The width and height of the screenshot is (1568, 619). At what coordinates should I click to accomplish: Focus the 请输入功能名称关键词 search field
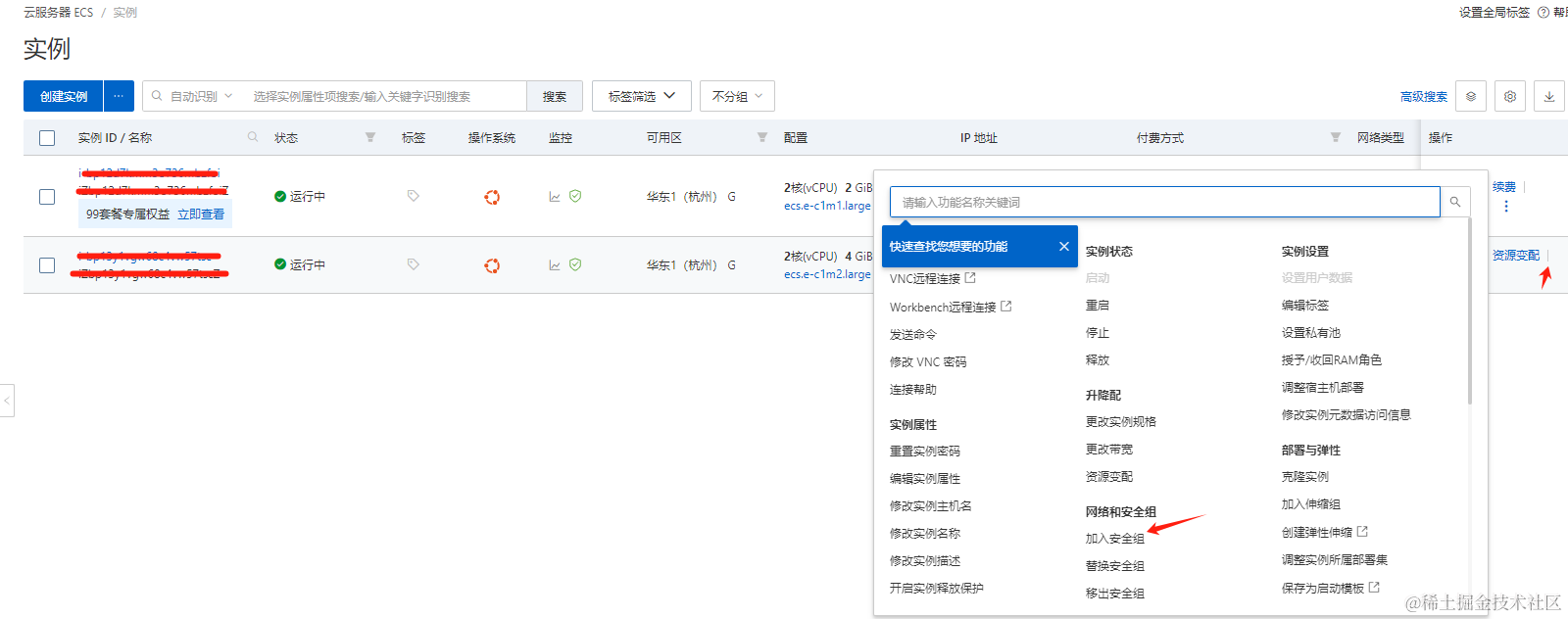[1165, 202]
